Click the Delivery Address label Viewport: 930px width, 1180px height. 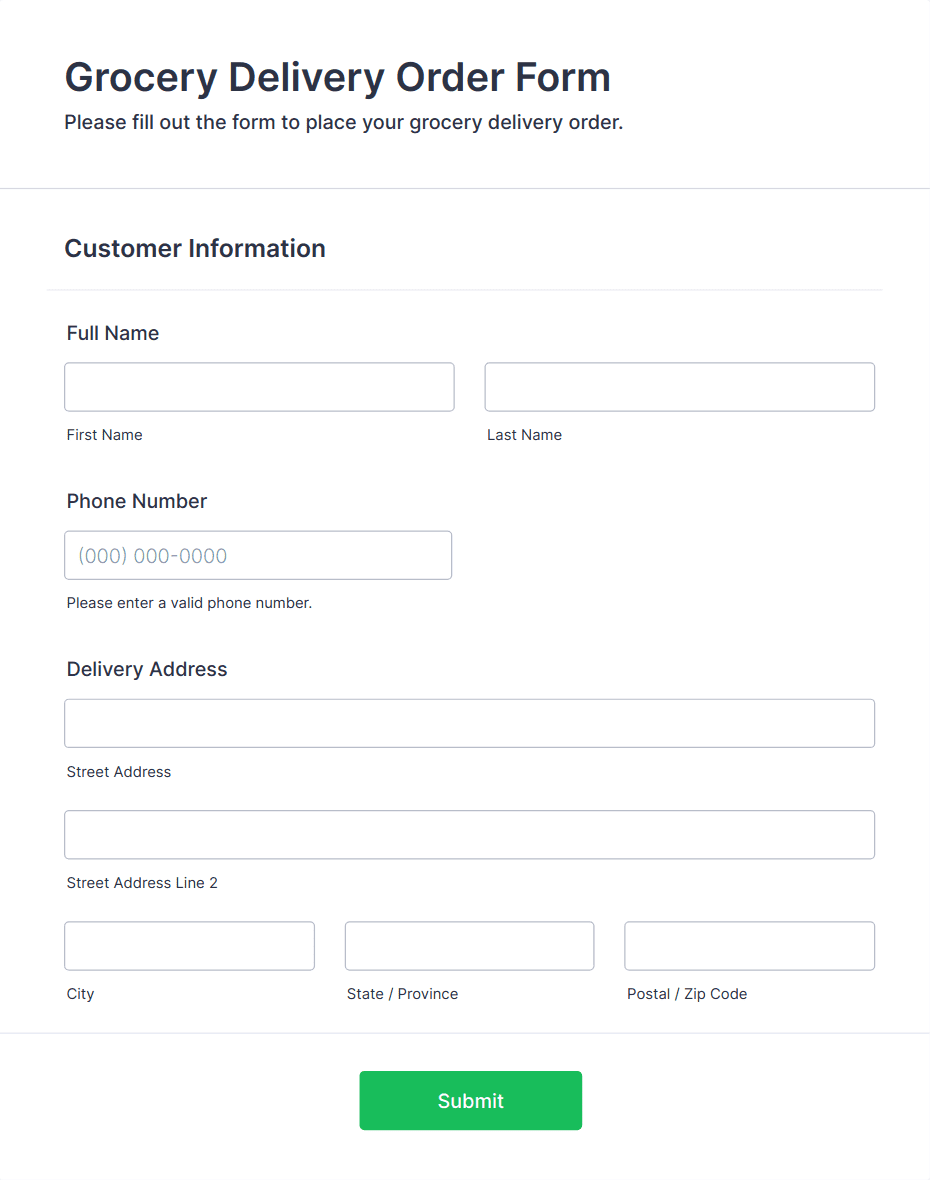click(x=147, y=669)
